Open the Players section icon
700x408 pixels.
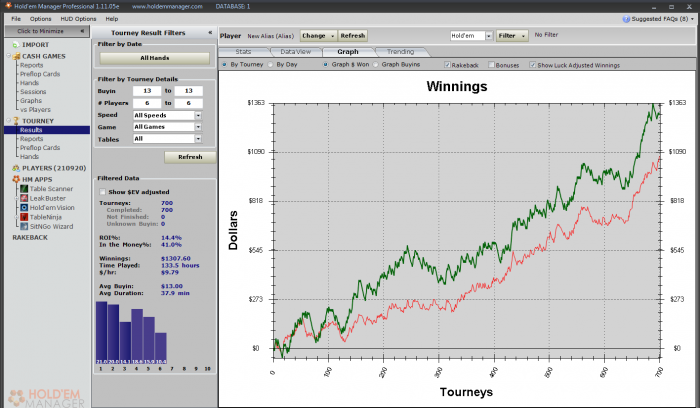click(x=16, y=168)
